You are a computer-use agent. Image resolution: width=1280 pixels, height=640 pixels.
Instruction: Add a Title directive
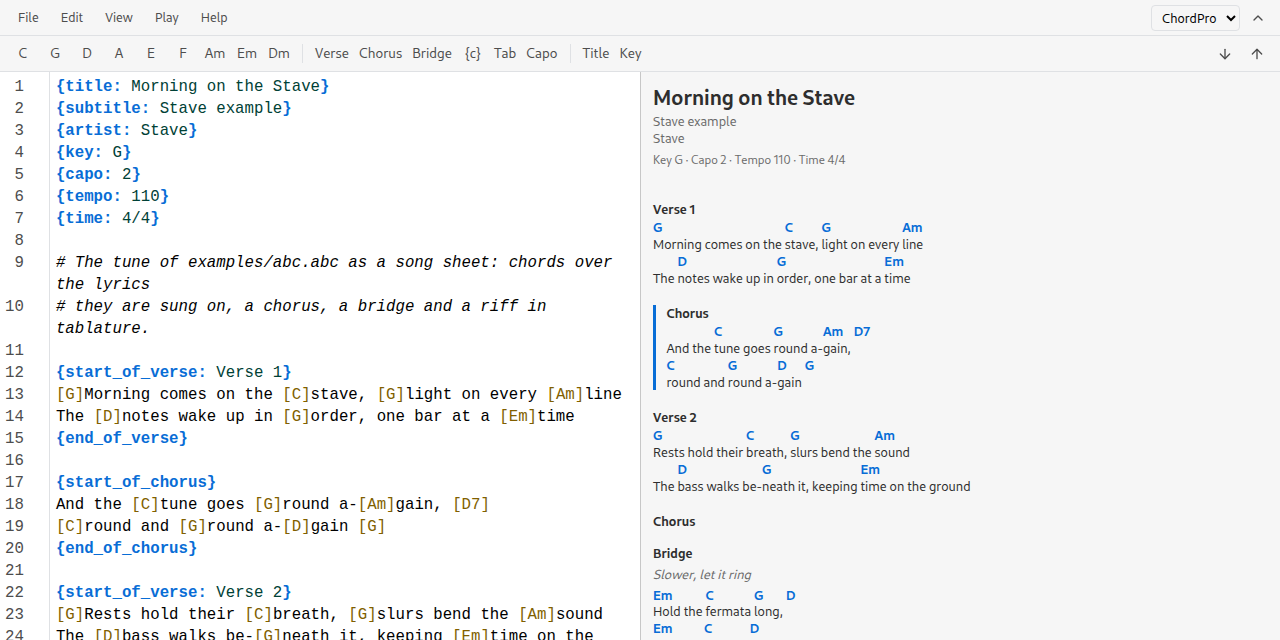(596, 54)
